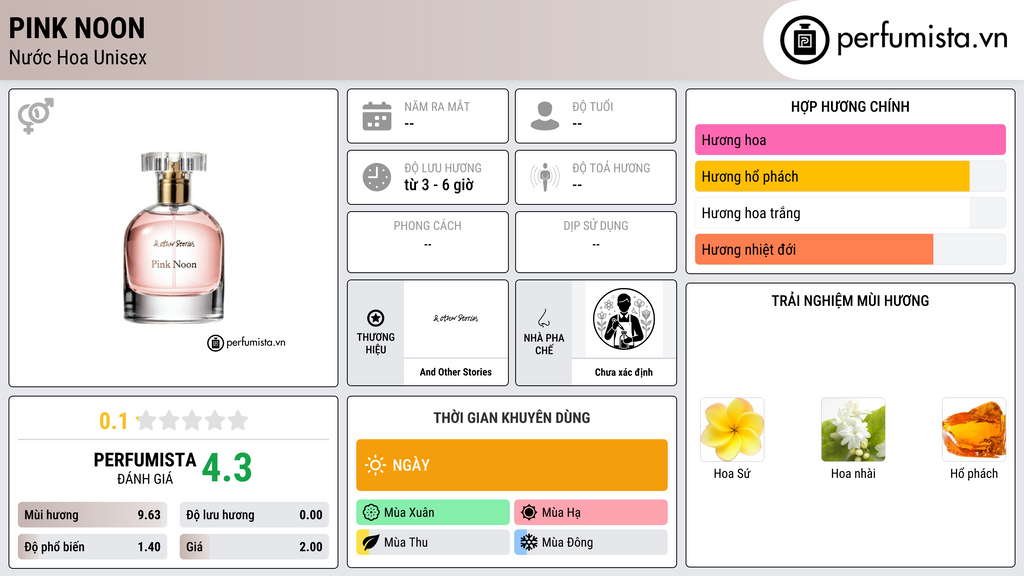Click the sun icon next to Ngày
The width and height of the screenshot is (1024, 576).
(376, 465)
